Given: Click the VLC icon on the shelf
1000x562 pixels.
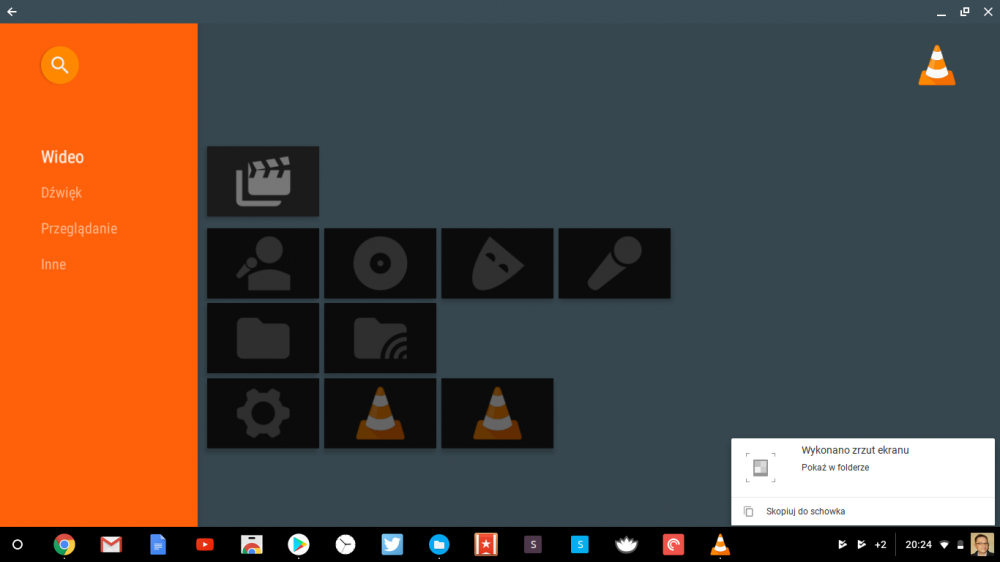Looking at the screenshot, I should click(x=720, y=545).
